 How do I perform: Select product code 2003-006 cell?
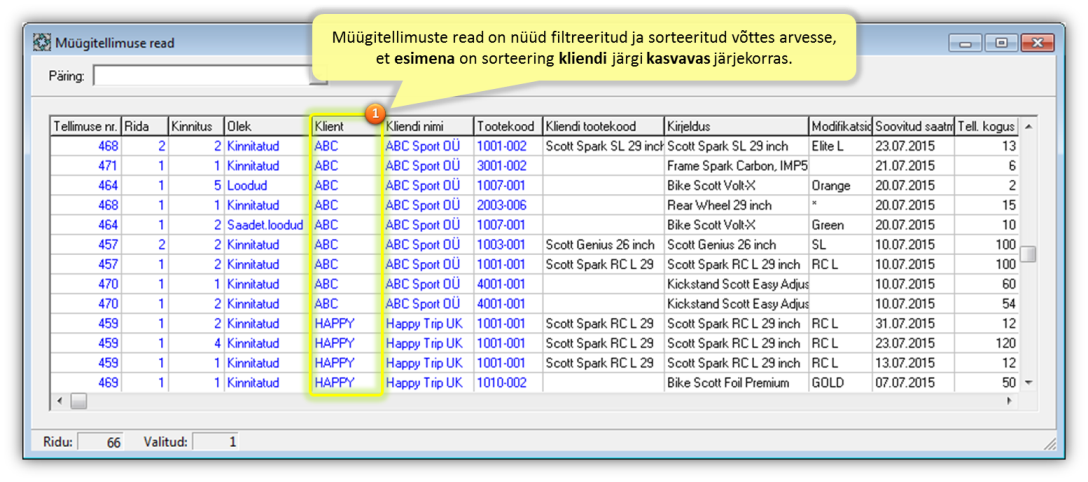click(x=508, y=205)
